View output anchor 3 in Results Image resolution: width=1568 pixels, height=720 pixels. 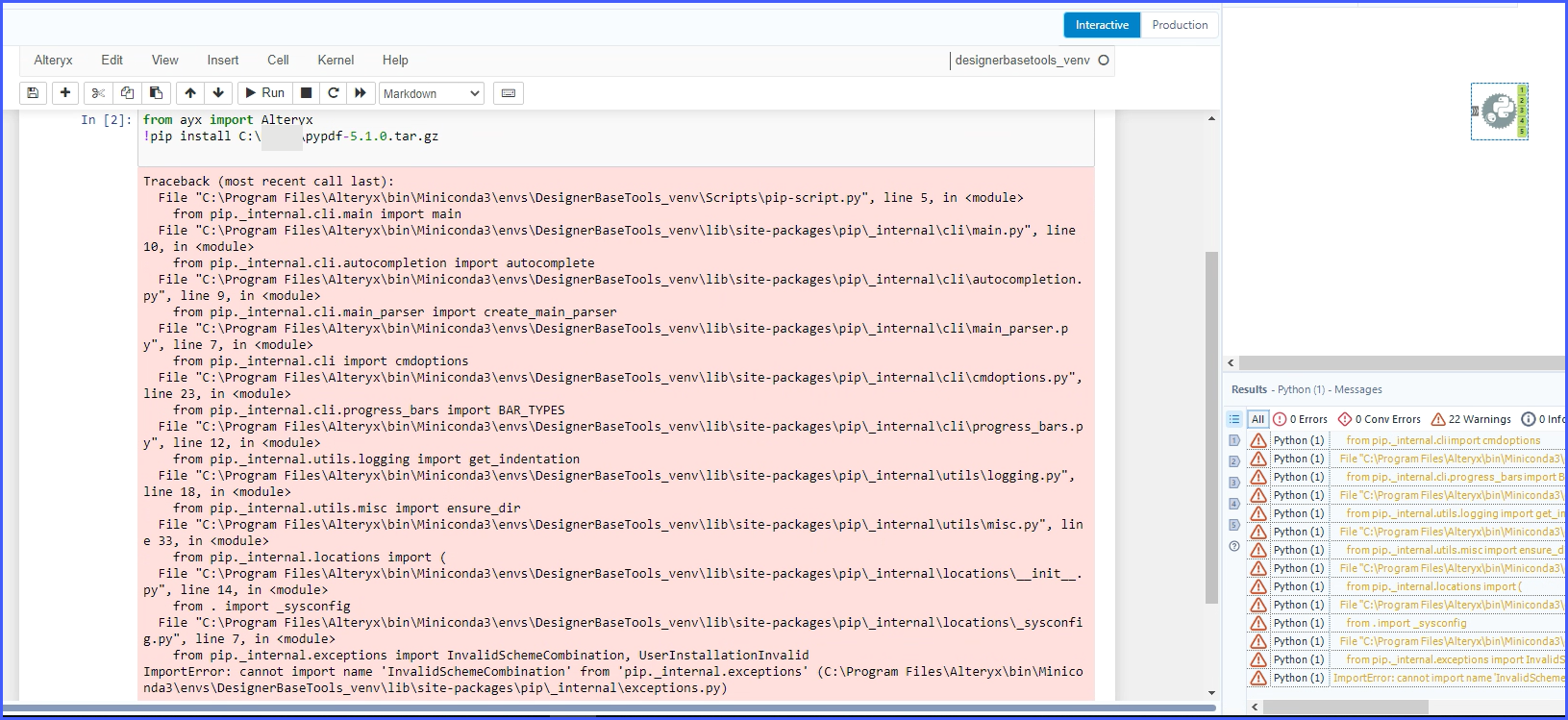[1234, 483]
